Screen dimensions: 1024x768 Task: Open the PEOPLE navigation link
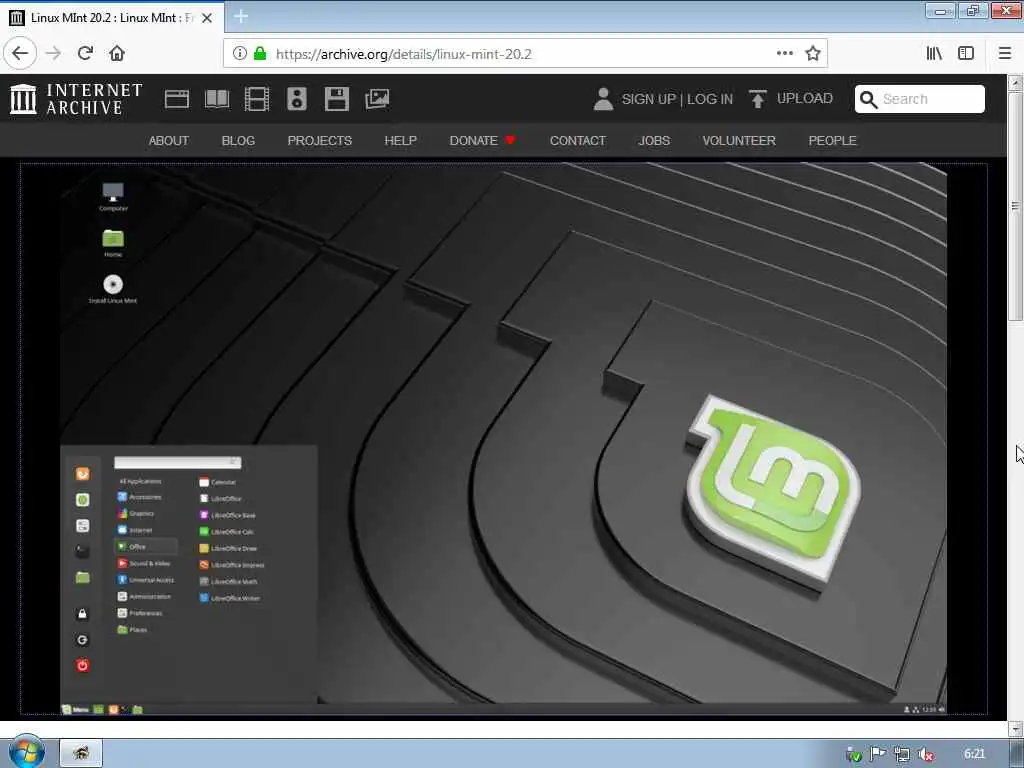(832, 140)
